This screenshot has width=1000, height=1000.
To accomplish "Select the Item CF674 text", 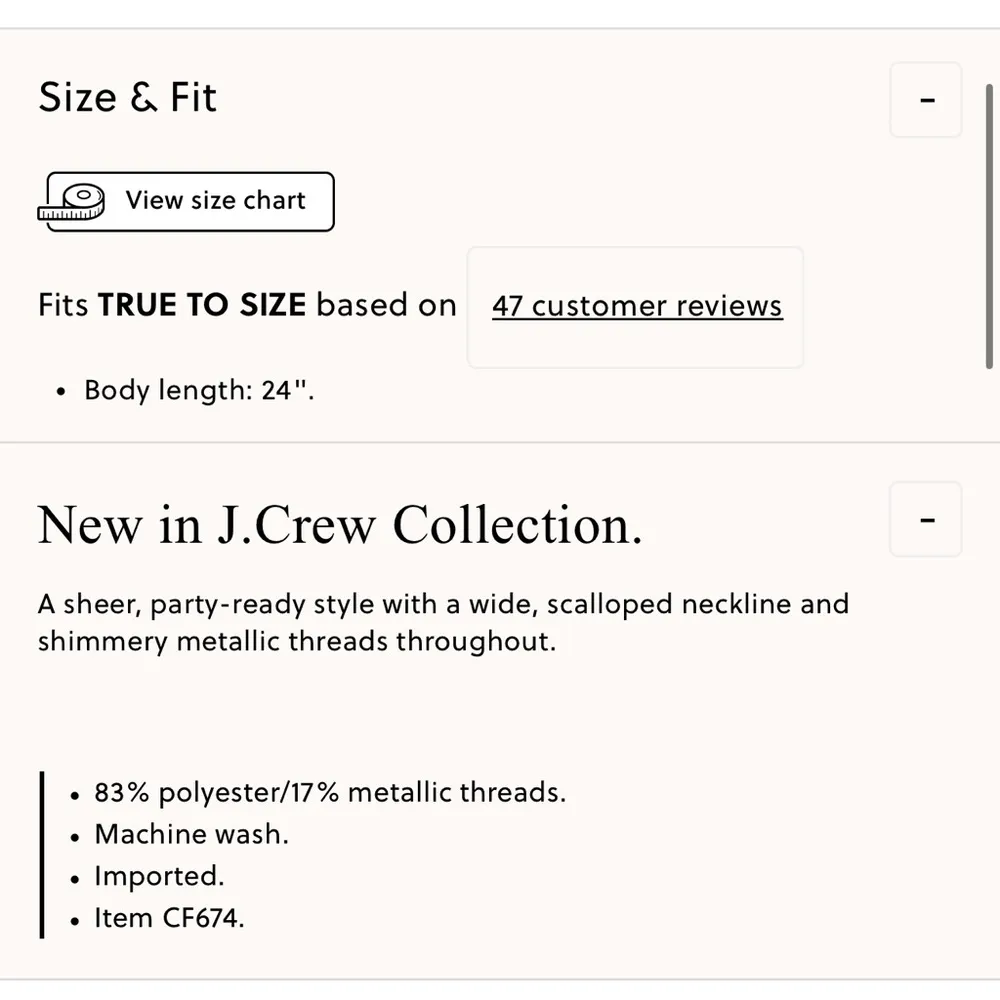I will pos(168,918).
